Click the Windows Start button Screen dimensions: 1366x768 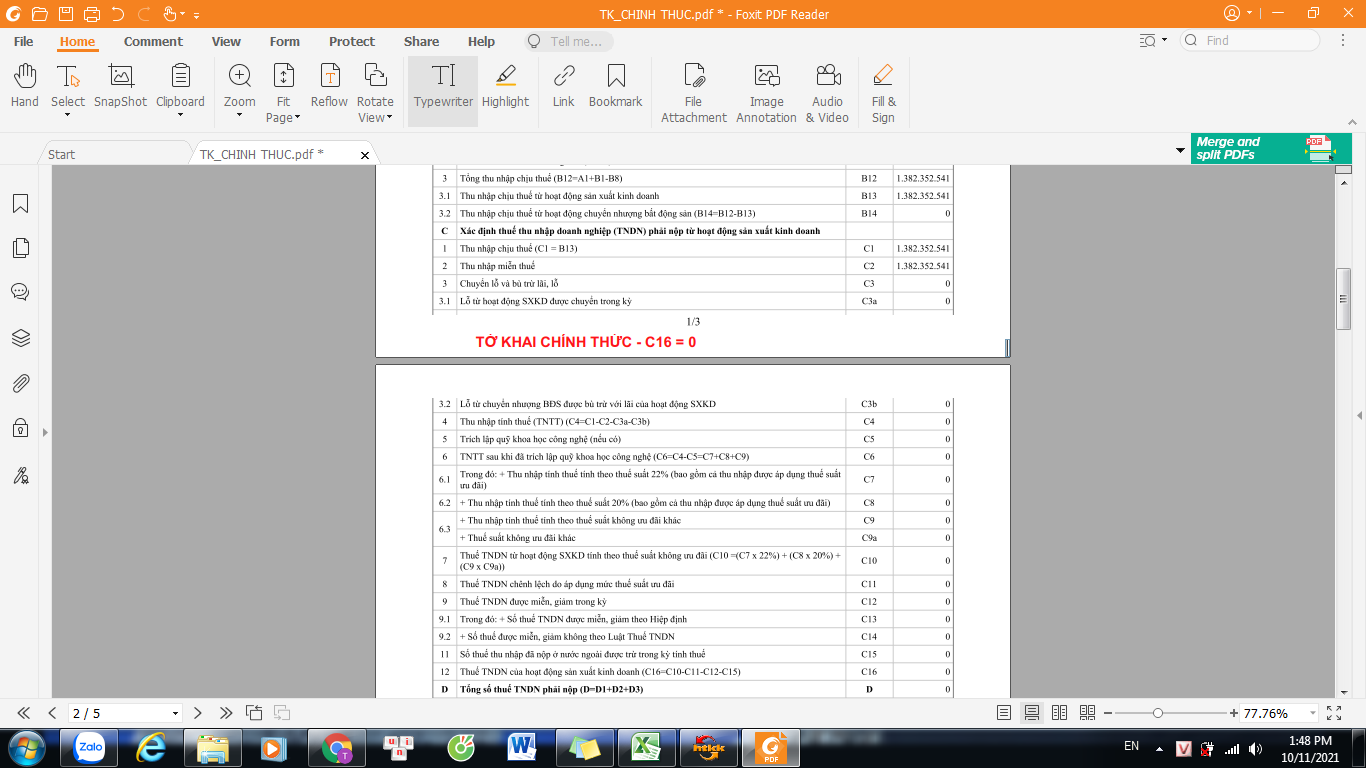27,747
